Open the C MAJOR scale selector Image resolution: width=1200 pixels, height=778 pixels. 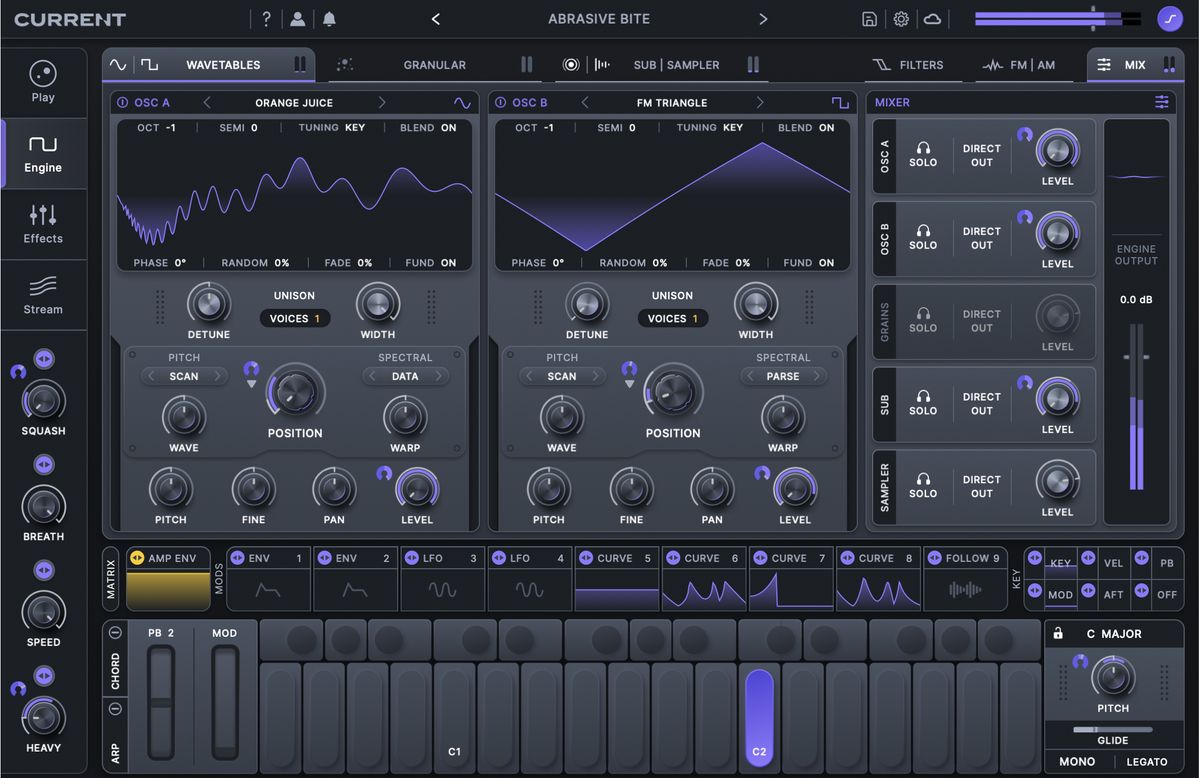click(x=1113, y=633)
